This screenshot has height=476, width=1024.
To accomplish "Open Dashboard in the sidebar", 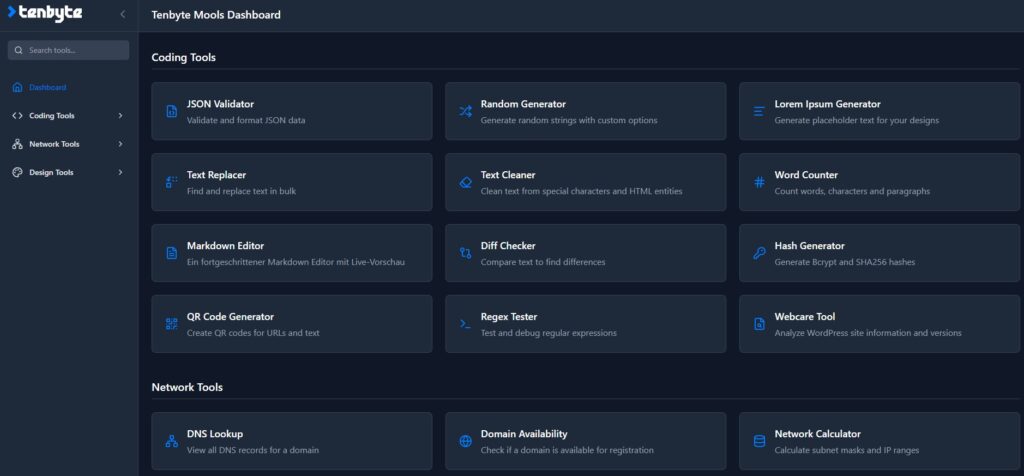I will pos(47,87).
